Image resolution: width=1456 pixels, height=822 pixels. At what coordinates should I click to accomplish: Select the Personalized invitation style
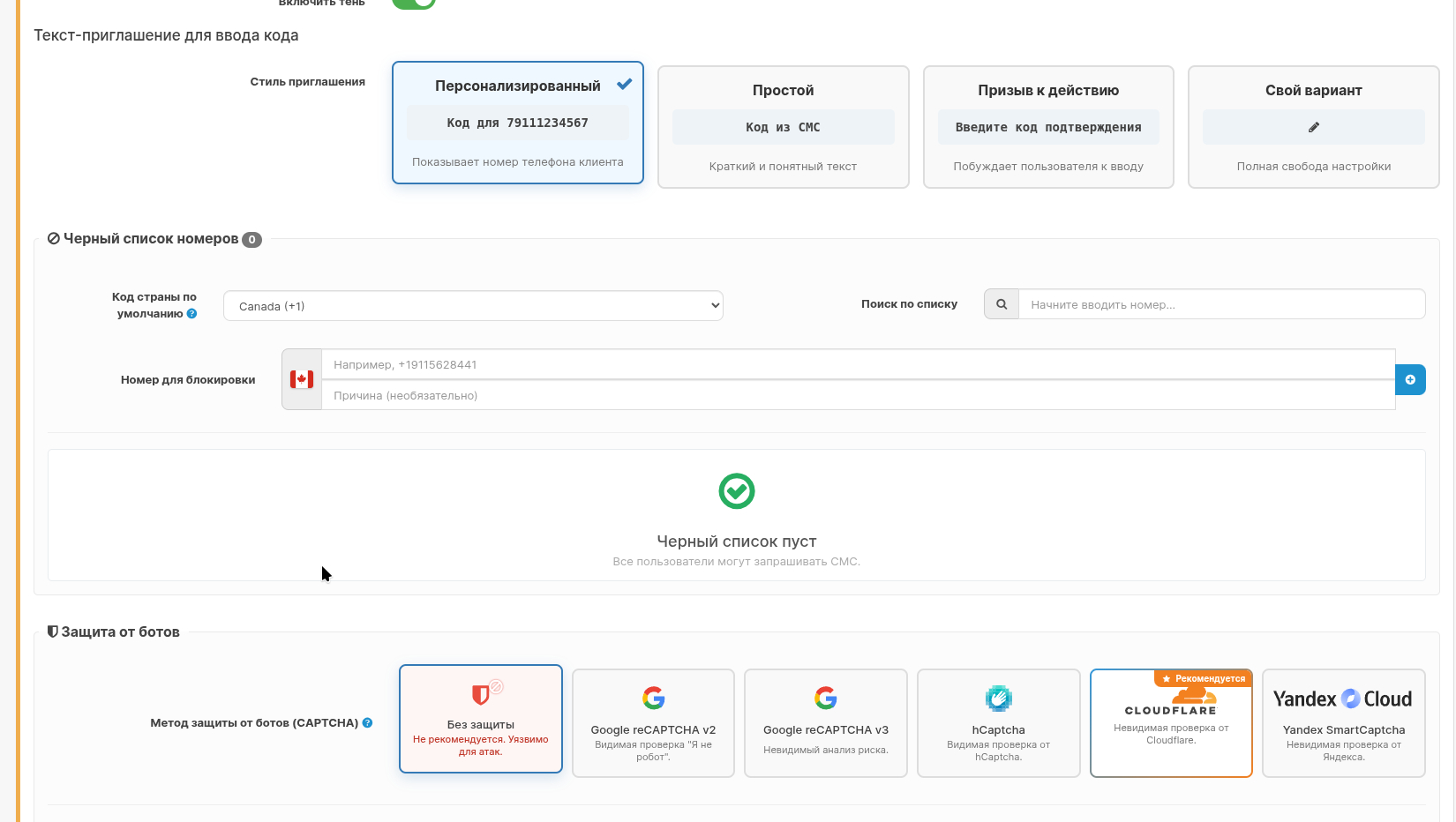pyautogui.click(x=518, y=123)
